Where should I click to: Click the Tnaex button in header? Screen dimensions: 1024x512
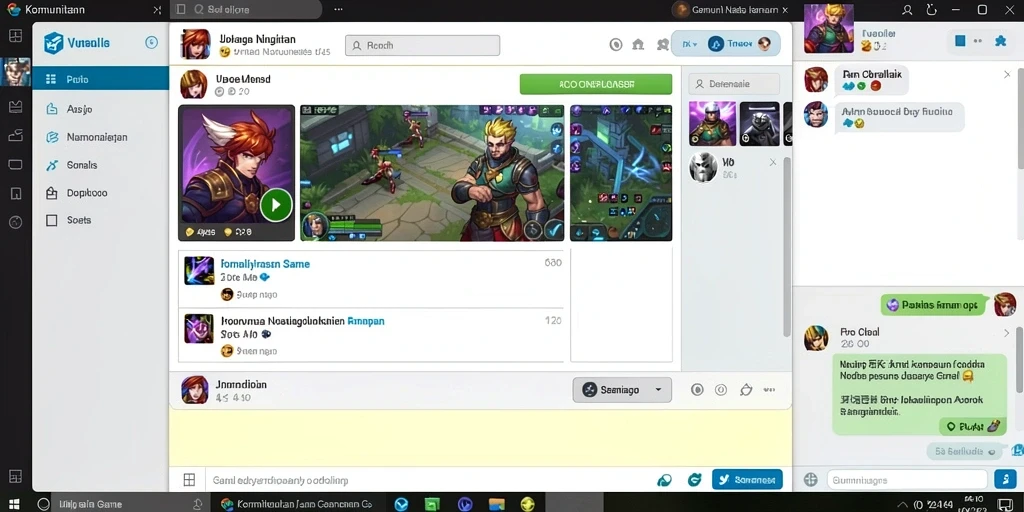click(x=730, y=44)
